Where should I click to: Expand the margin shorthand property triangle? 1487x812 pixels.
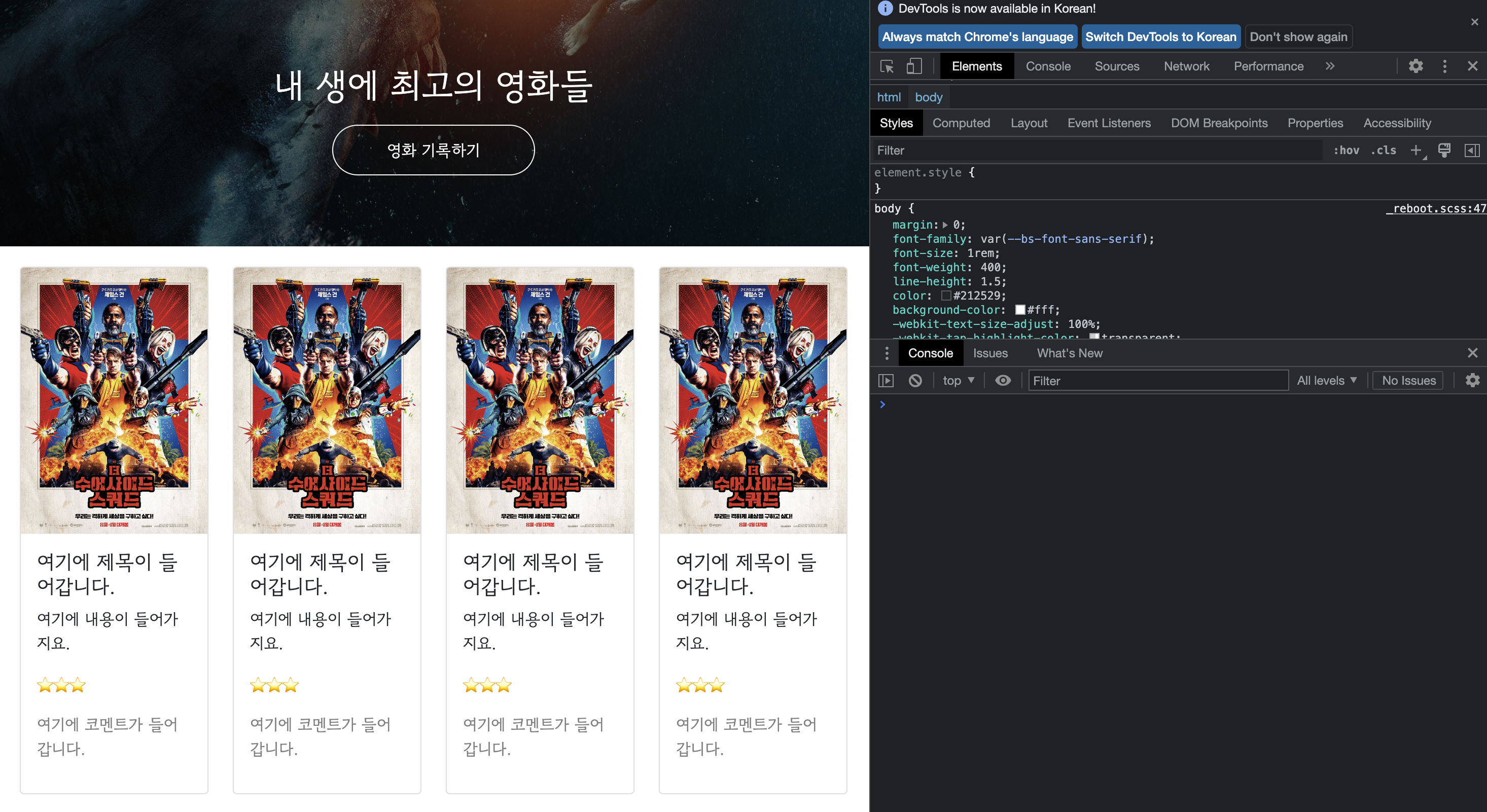click(945, 225)
